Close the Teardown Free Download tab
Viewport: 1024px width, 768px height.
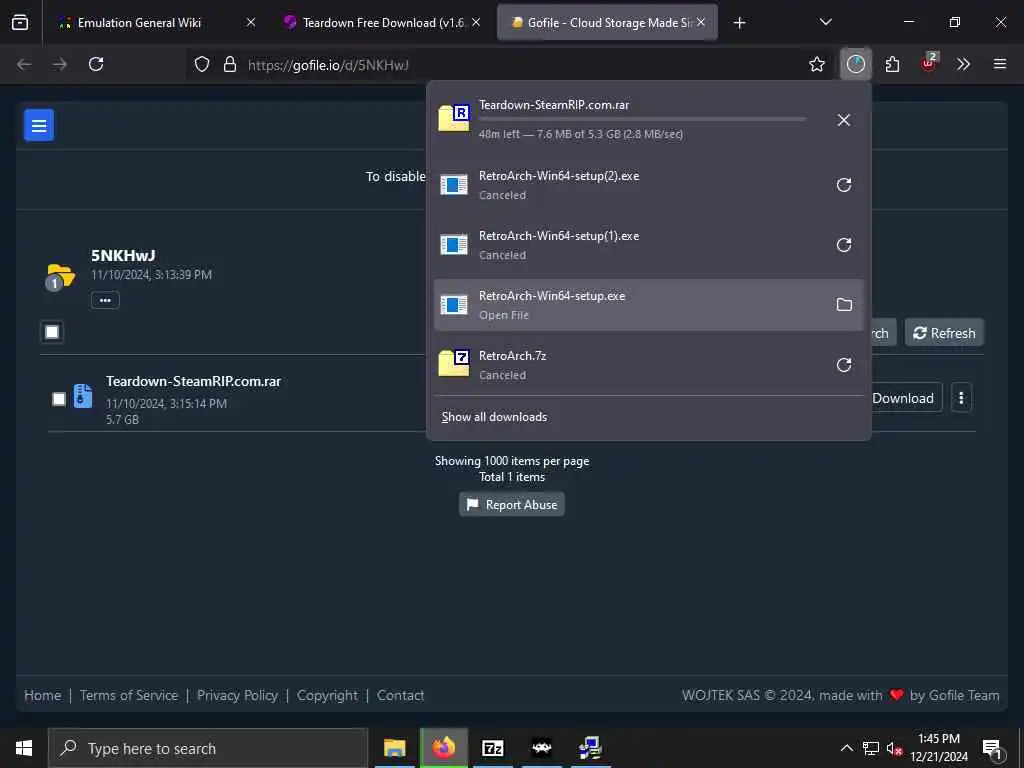click(476, 22)
